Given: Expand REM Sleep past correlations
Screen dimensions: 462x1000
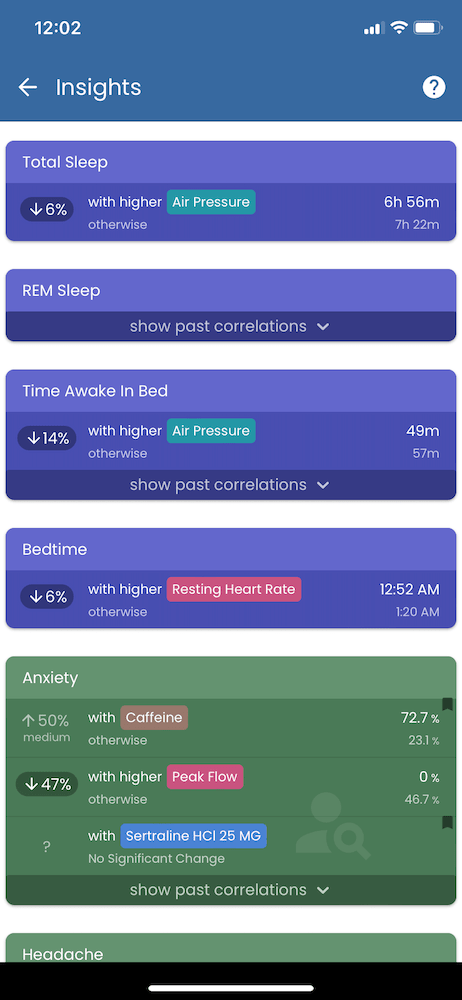Looking at the screenshot, I should tap(231, 327).
